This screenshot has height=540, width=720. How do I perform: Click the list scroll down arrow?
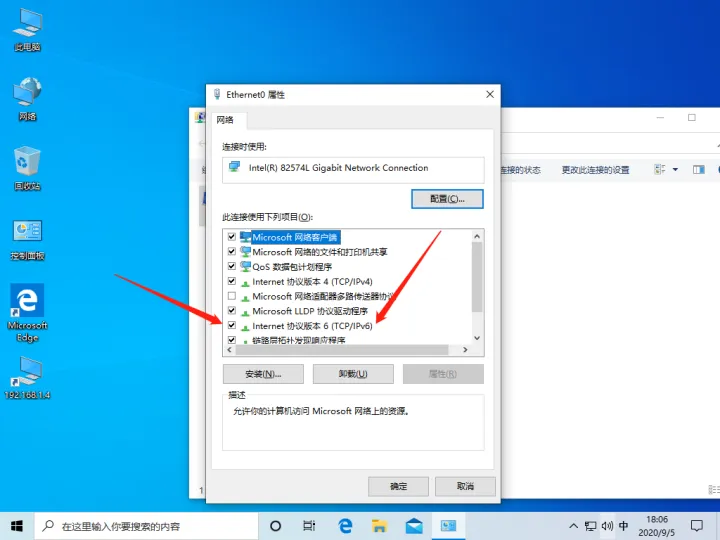click(x=477, y=338)
